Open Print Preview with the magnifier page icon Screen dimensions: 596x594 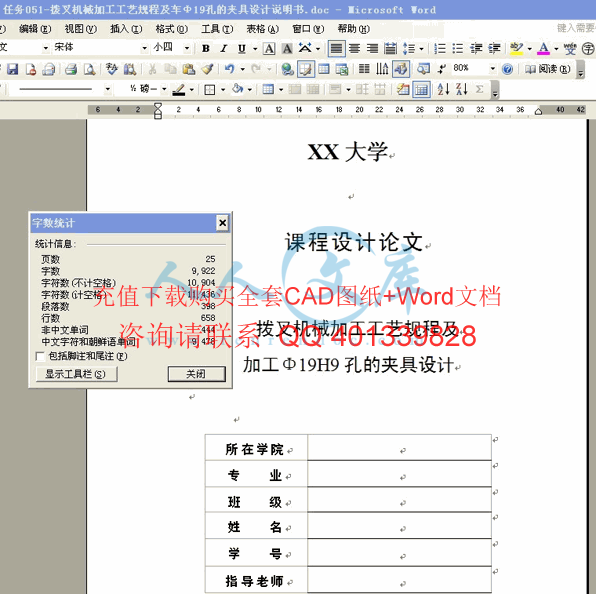[x=90, y=69]
